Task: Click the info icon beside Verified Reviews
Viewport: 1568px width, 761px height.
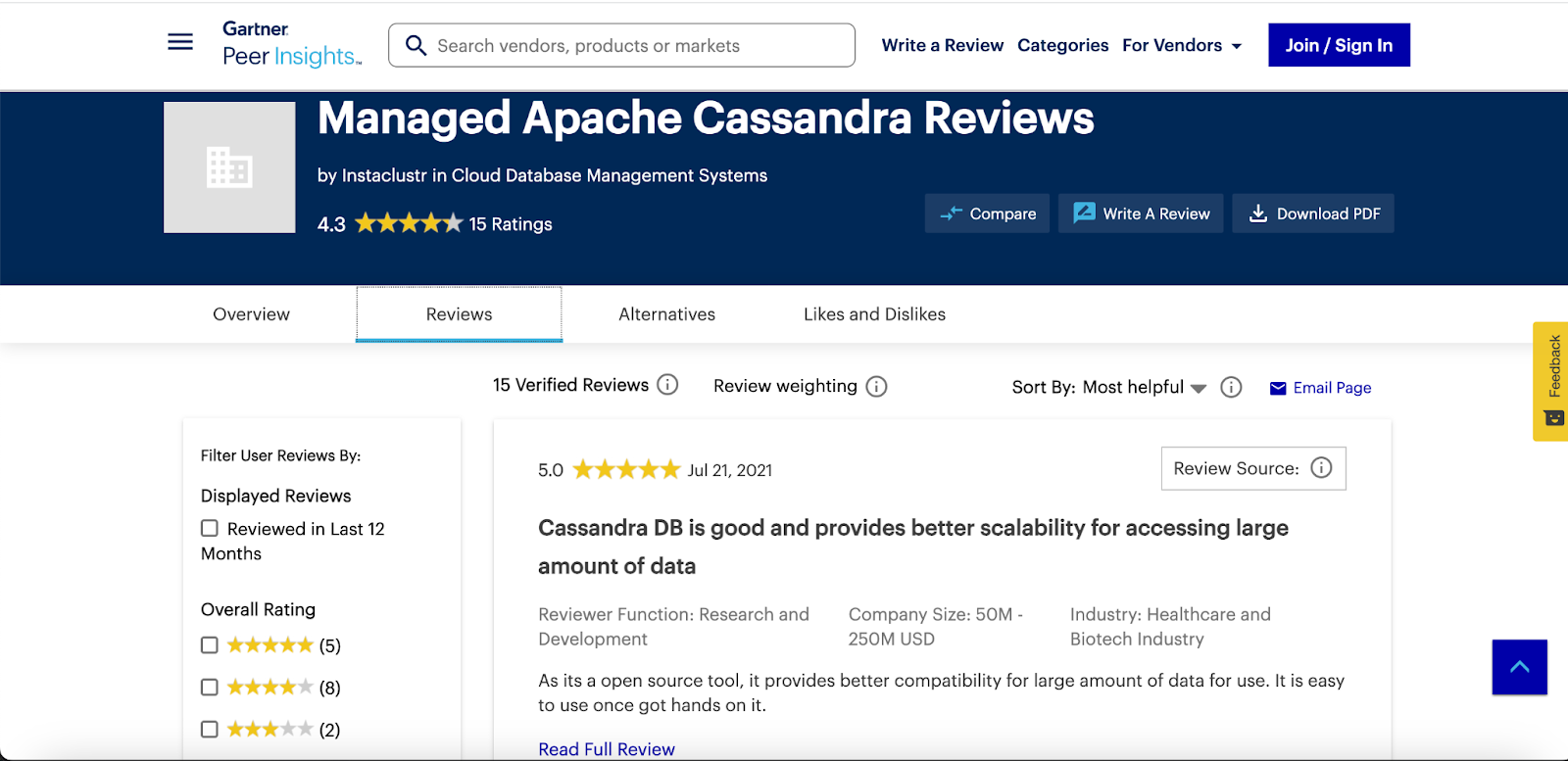Action: click(667, 385)
